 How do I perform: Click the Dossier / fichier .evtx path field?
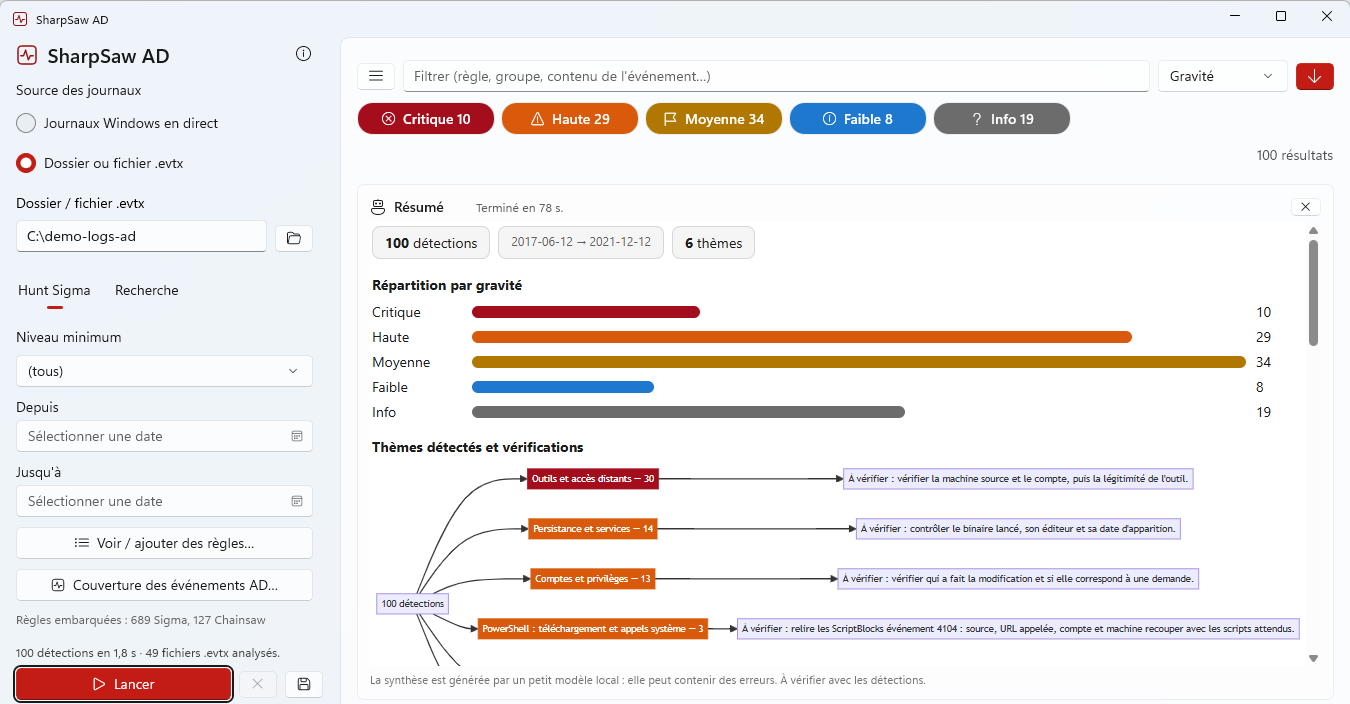(x=141, y=238)
